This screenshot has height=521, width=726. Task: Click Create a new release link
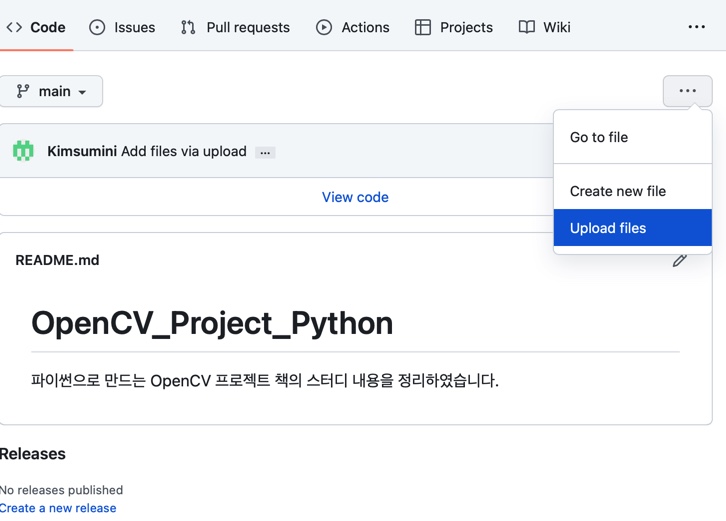point(58,508)
